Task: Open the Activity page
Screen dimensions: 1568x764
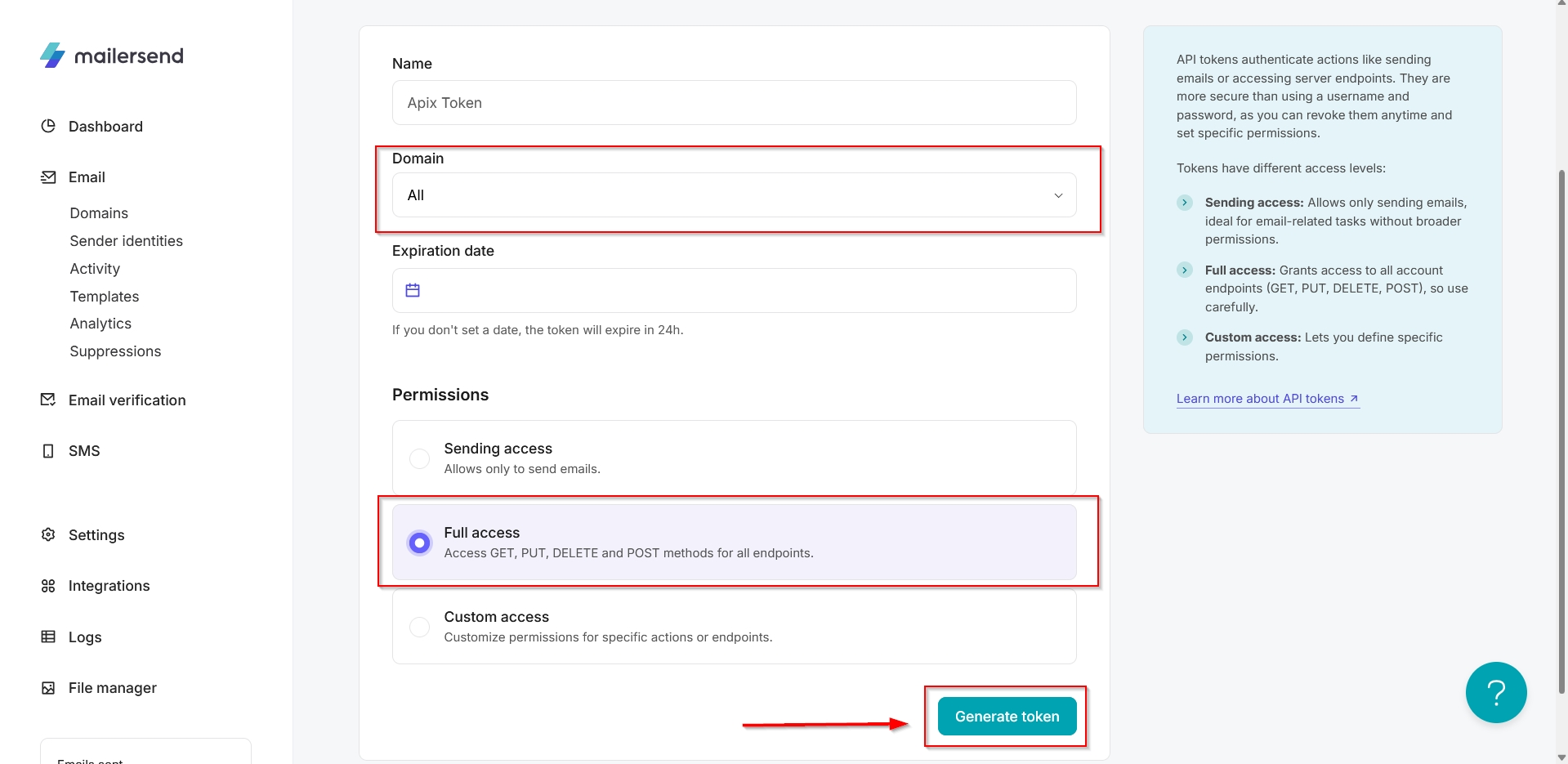Action: 95,269
